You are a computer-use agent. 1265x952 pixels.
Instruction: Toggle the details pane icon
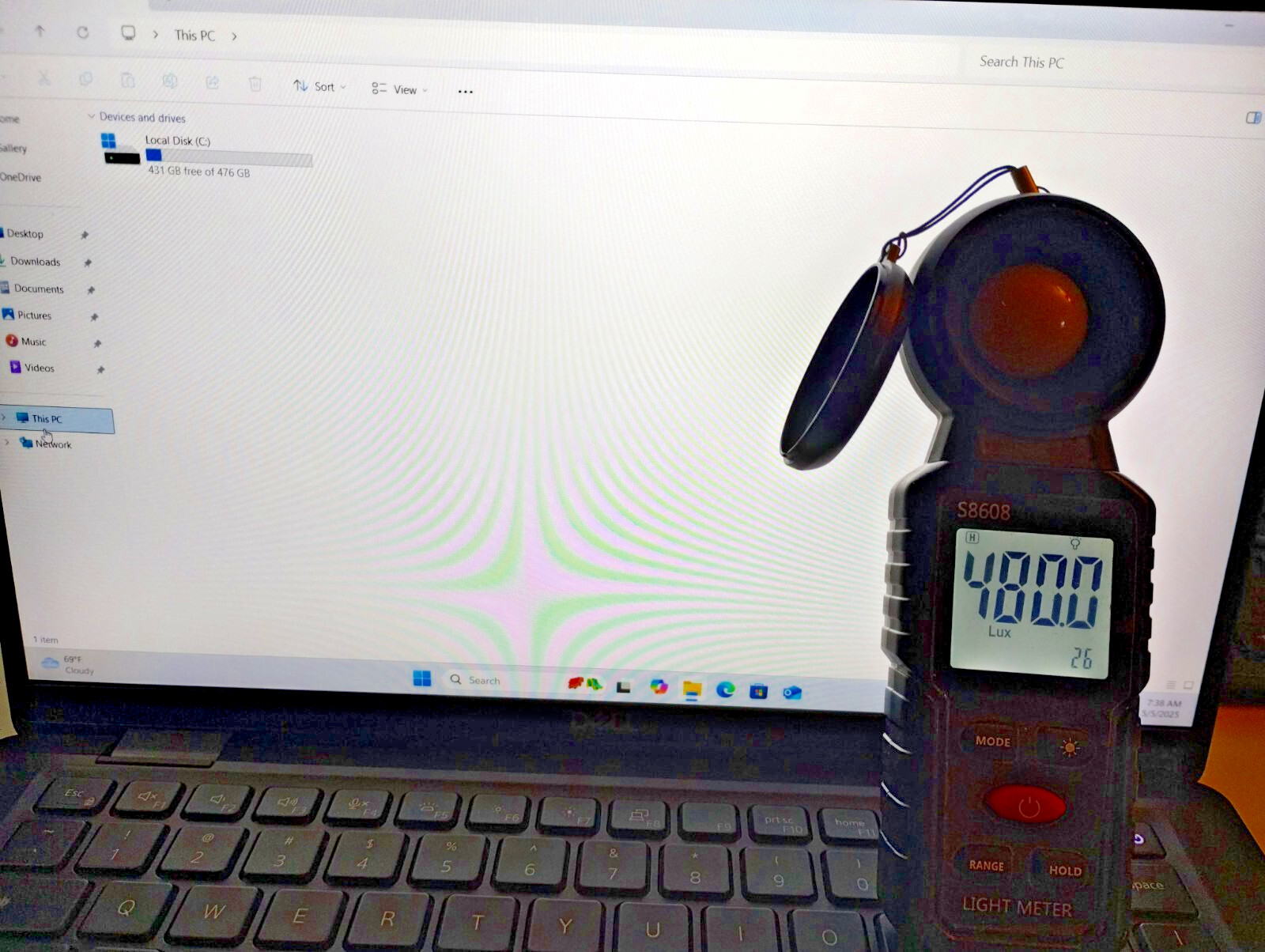(1253, 118)
